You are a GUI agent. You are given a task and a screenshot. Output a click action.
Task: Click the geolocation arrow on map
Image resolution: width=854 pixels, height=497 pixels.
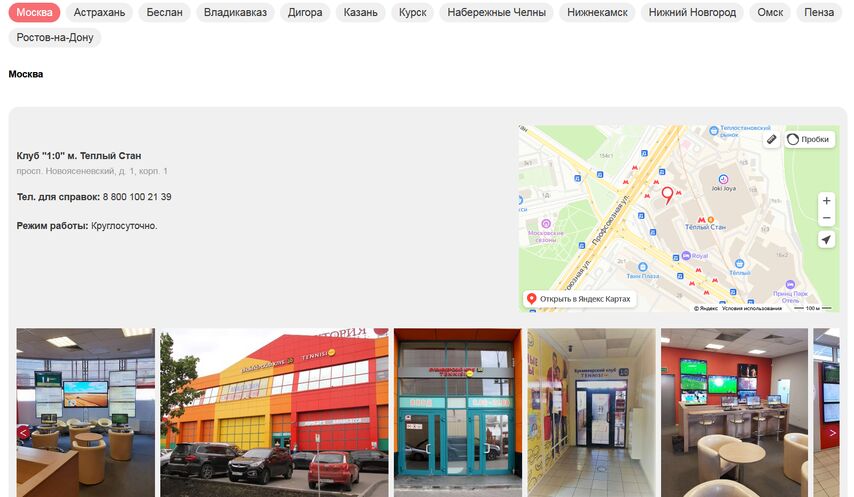[x=826, y=240]
